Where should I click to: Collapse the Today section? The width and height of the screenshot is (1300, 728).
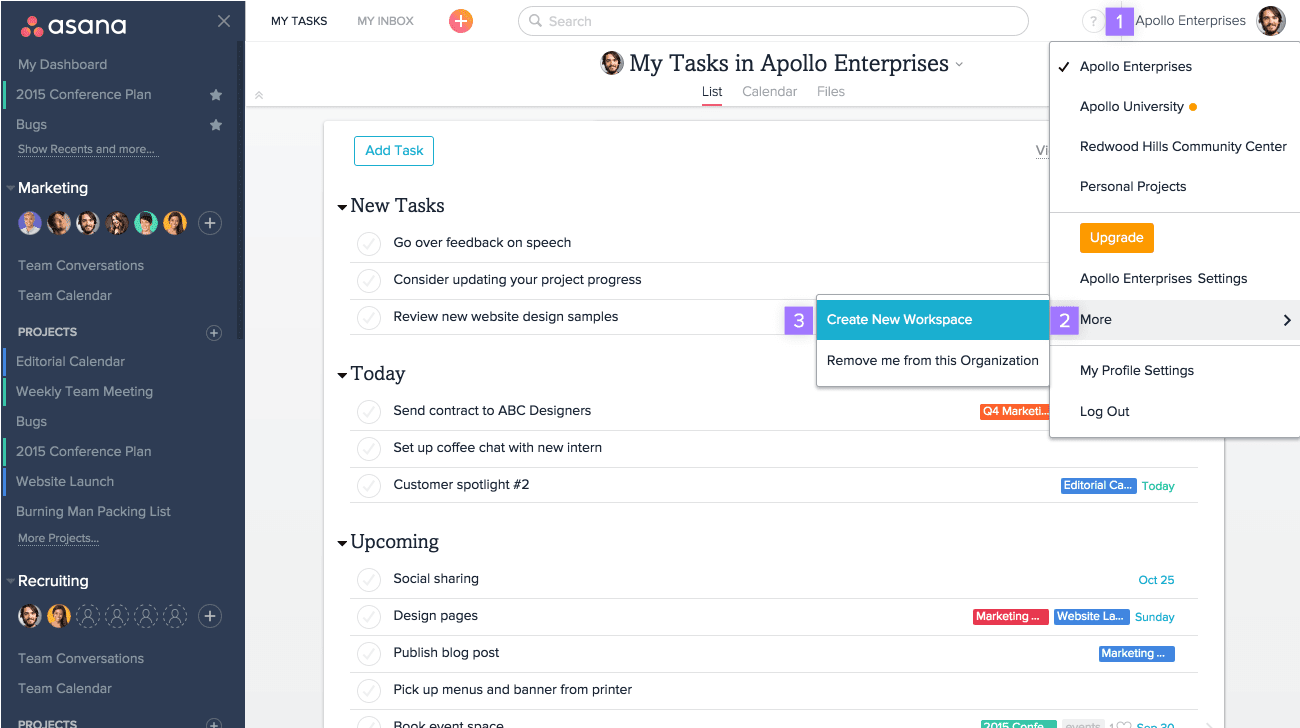[342, 375]
